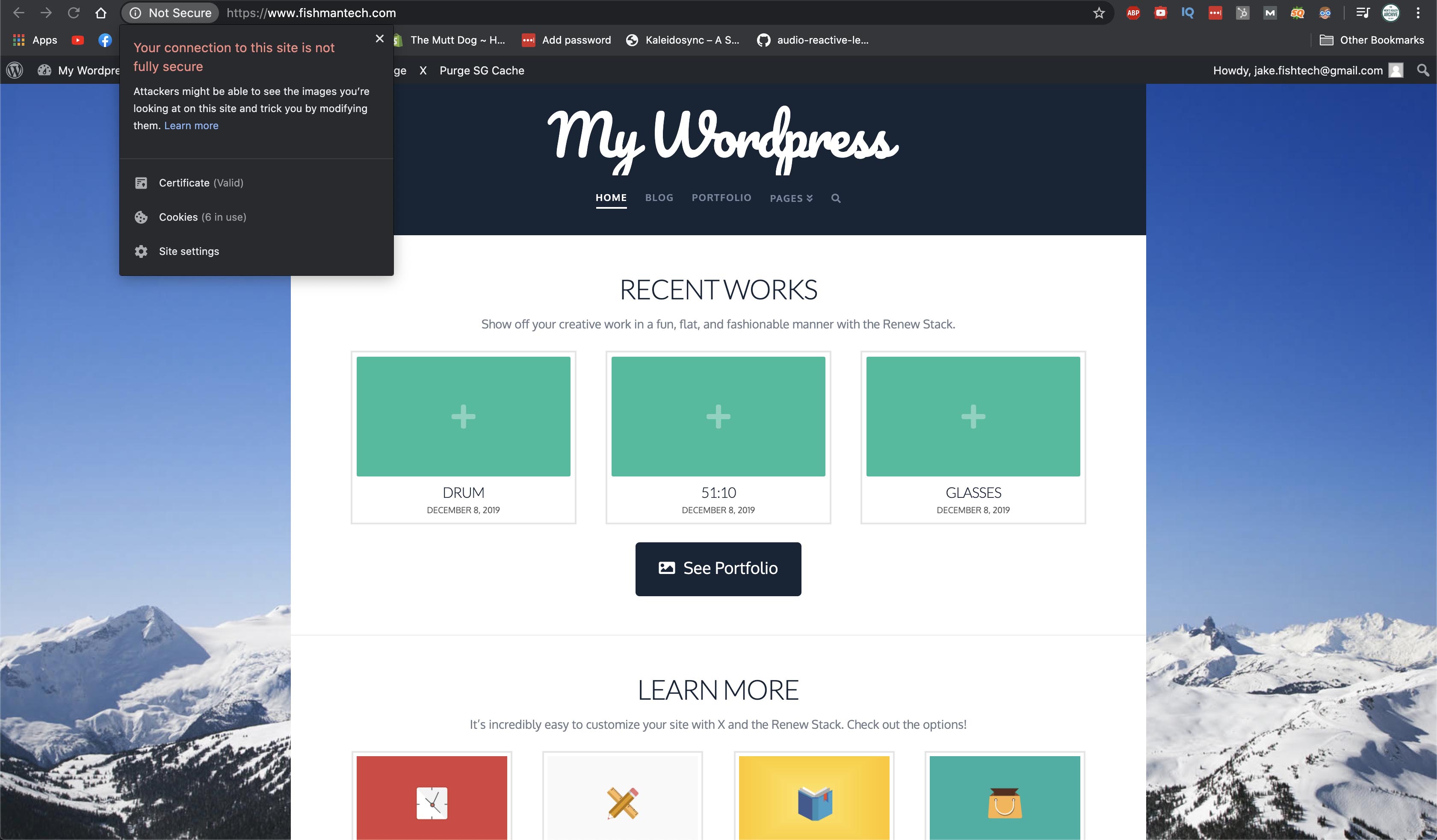
Task: Reload the page with the refresh icon
Action: (74, 12)
